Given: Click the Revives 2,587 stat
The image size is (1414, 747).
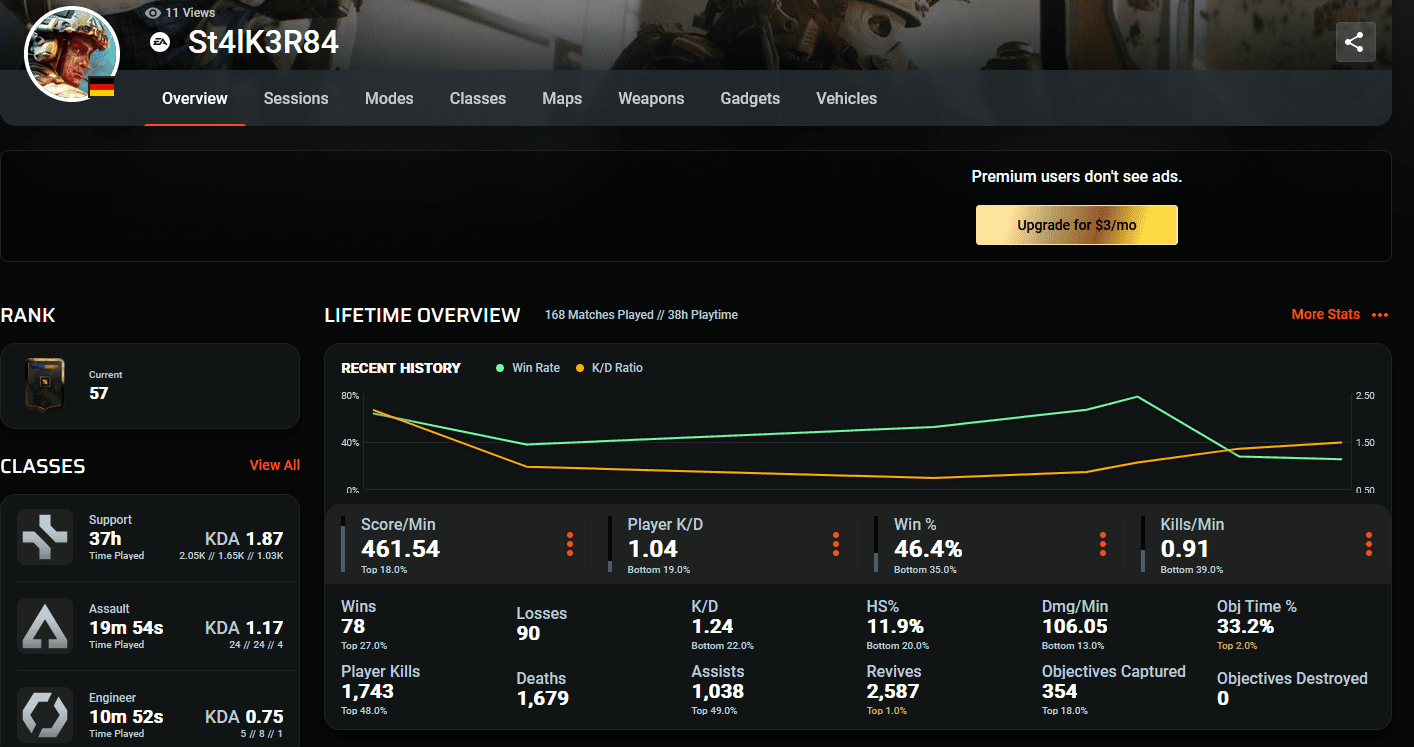Looking at the screenshot, I should [x=894, y=690].
